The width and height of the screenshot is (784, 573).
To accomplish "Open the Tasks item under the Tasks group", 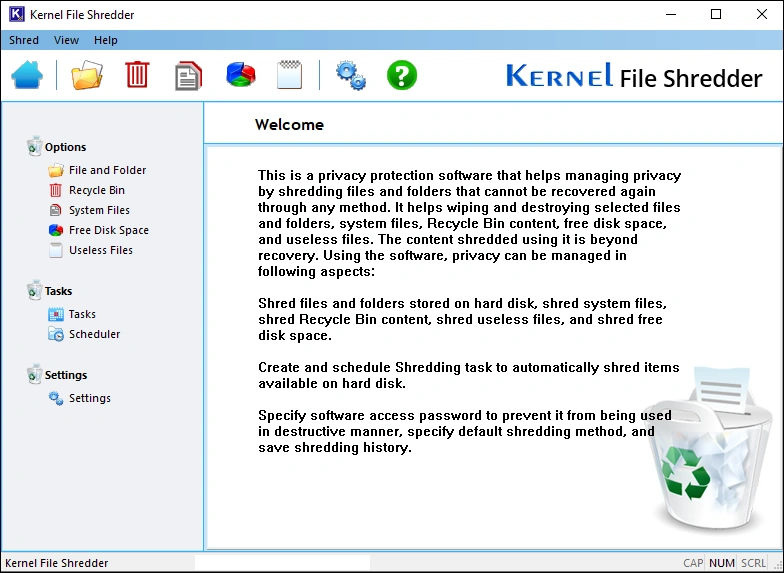I will click(82, 314).
